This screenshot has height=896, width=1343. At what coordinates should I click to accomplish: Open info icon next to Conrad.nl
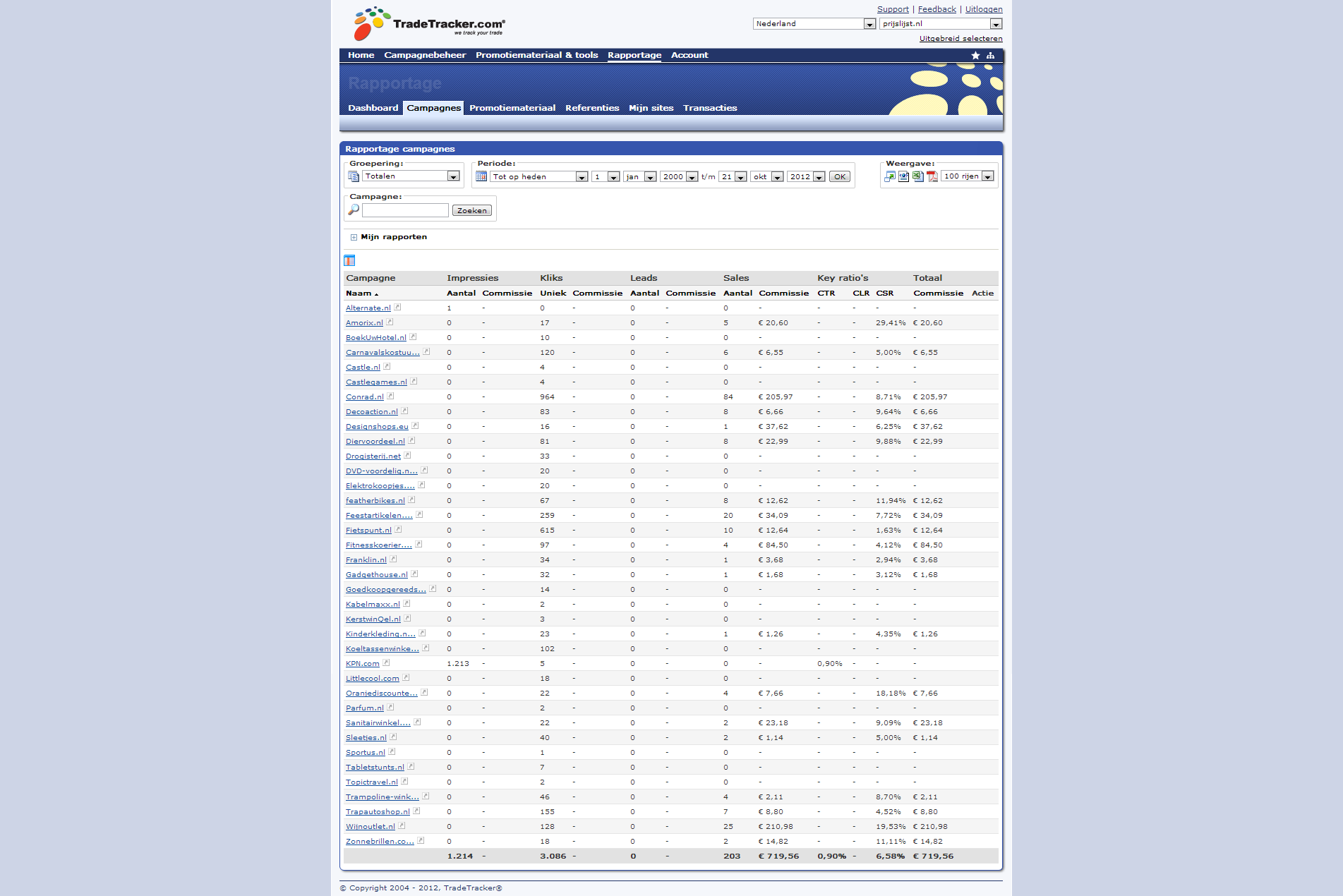coord(390,396)
